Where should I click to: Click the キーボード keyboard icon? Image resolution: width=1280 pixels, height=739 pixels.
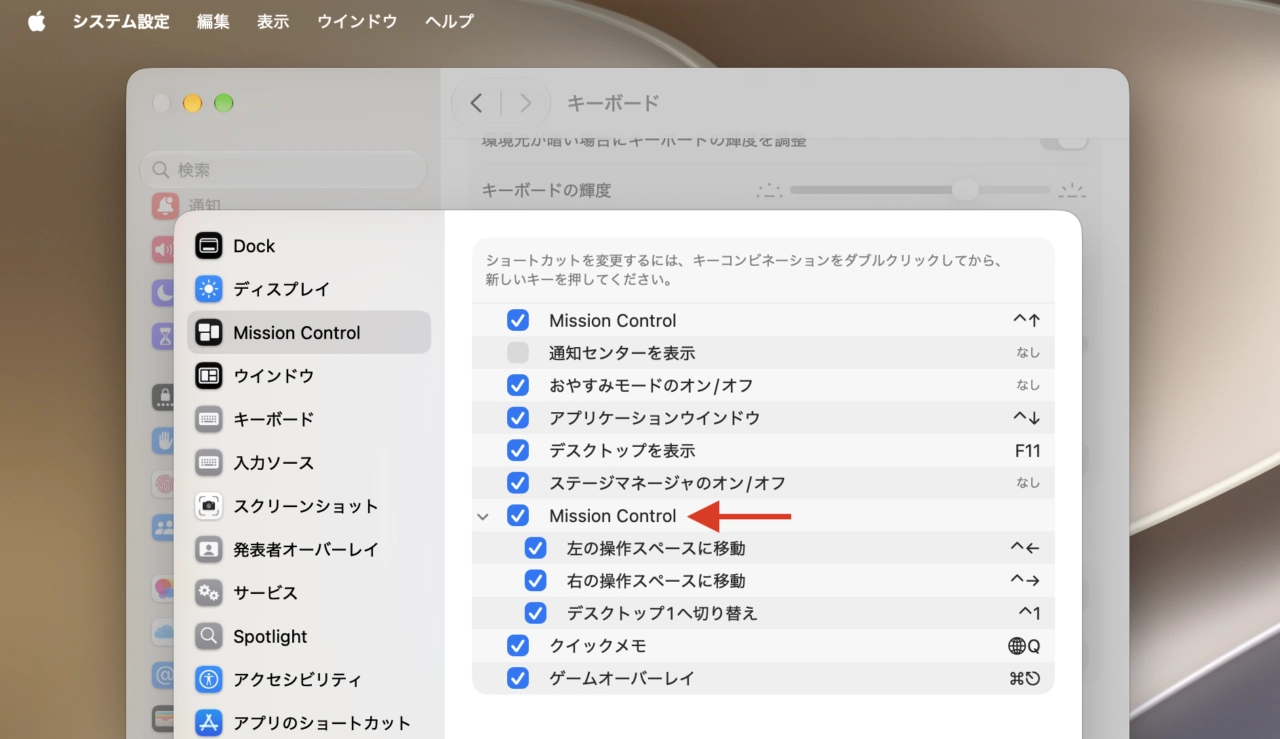208,419
